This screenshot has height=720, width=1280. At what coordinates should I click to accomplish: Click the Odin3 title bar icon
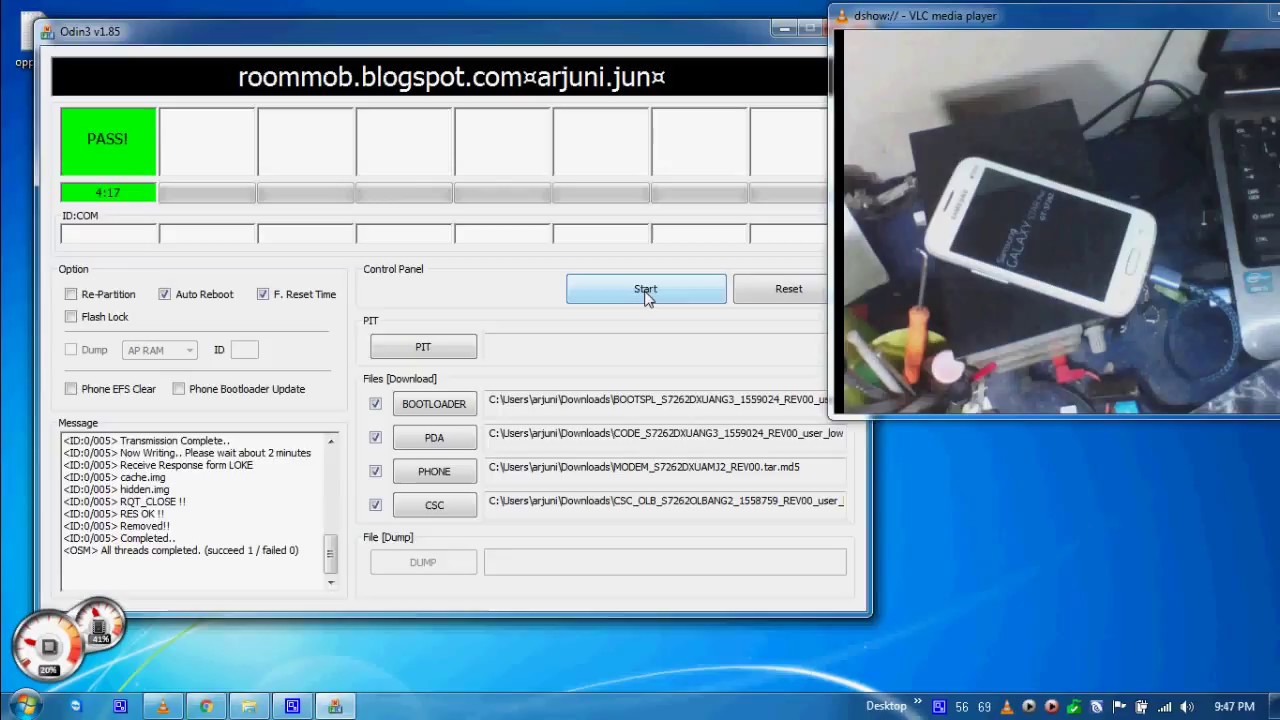(47, 31)
